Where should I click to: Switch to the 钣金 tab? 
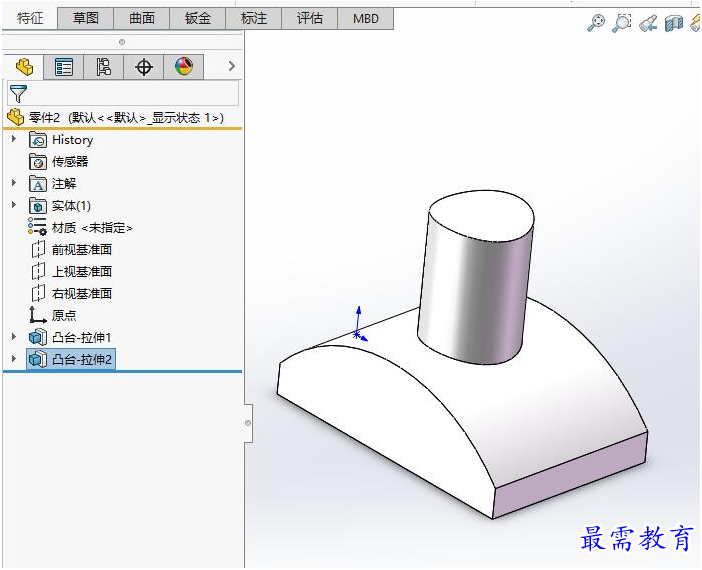tap(197, 18)
